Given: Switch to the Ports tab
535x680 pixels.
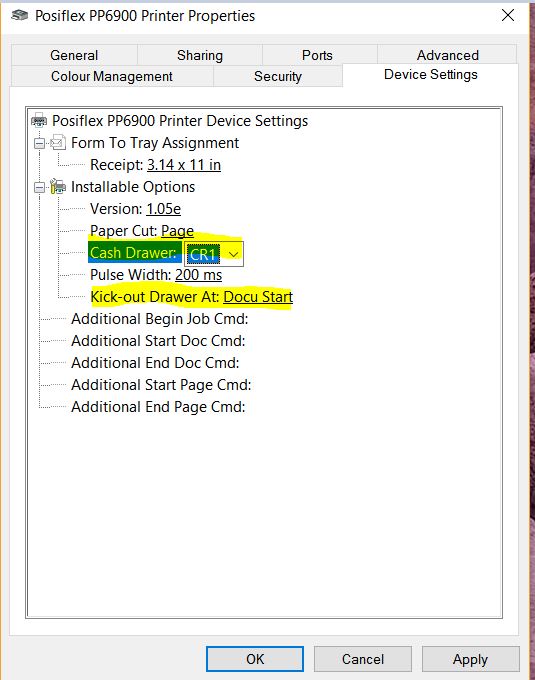Looking at the screenshot, I should coord(317,55).
